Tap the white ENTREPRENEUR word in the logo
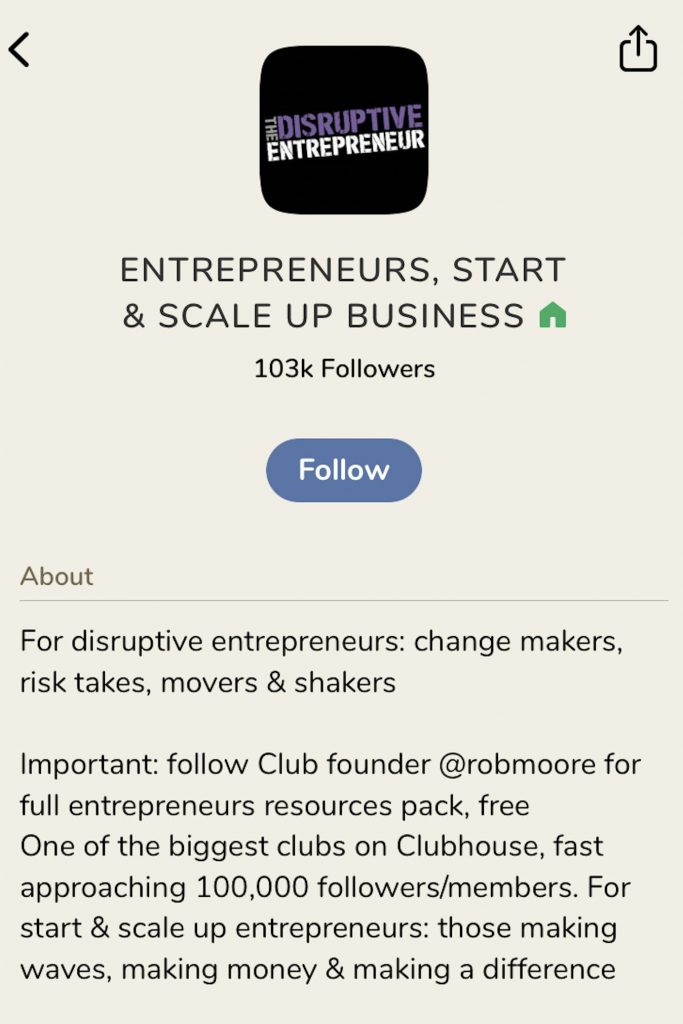 tap(345, 145)
